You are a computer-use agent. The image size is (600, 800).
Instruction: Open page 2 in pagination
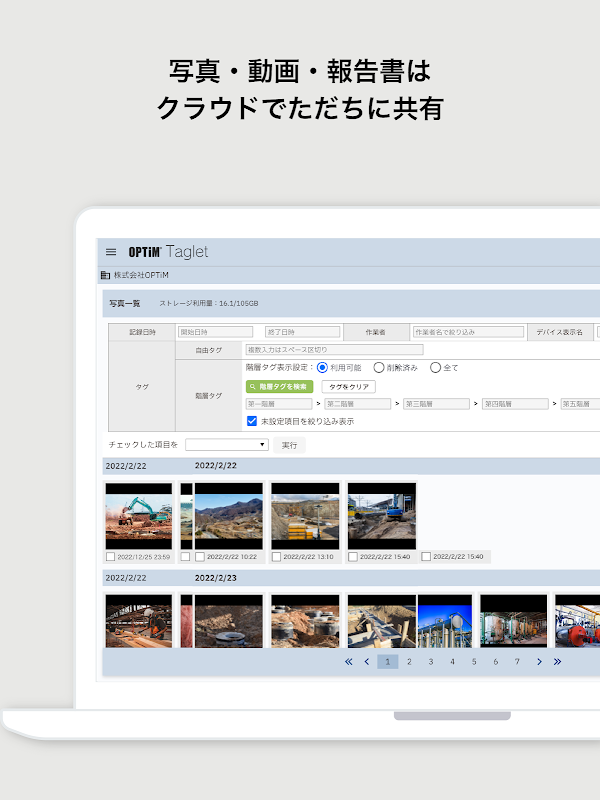click(x=409, y=661)
